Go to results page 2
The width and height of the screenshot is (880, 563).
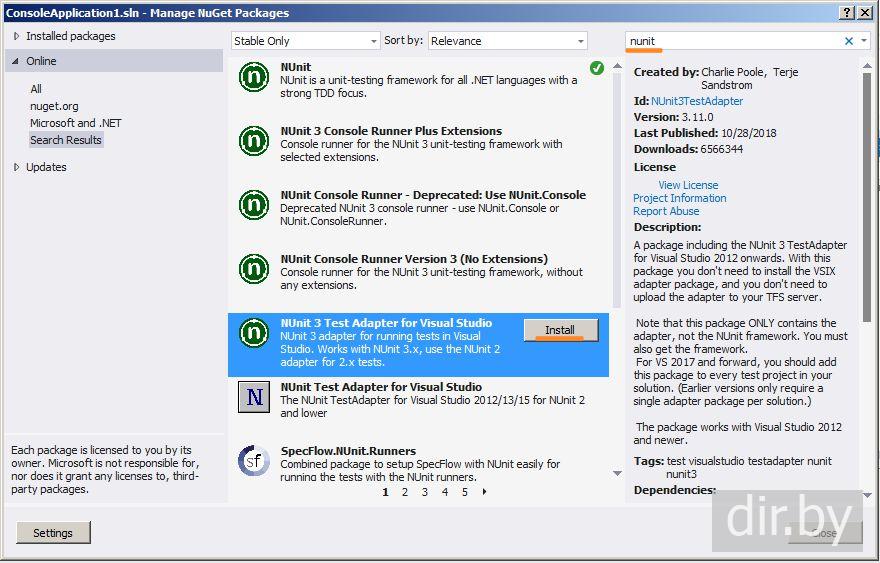coord(405,492)
